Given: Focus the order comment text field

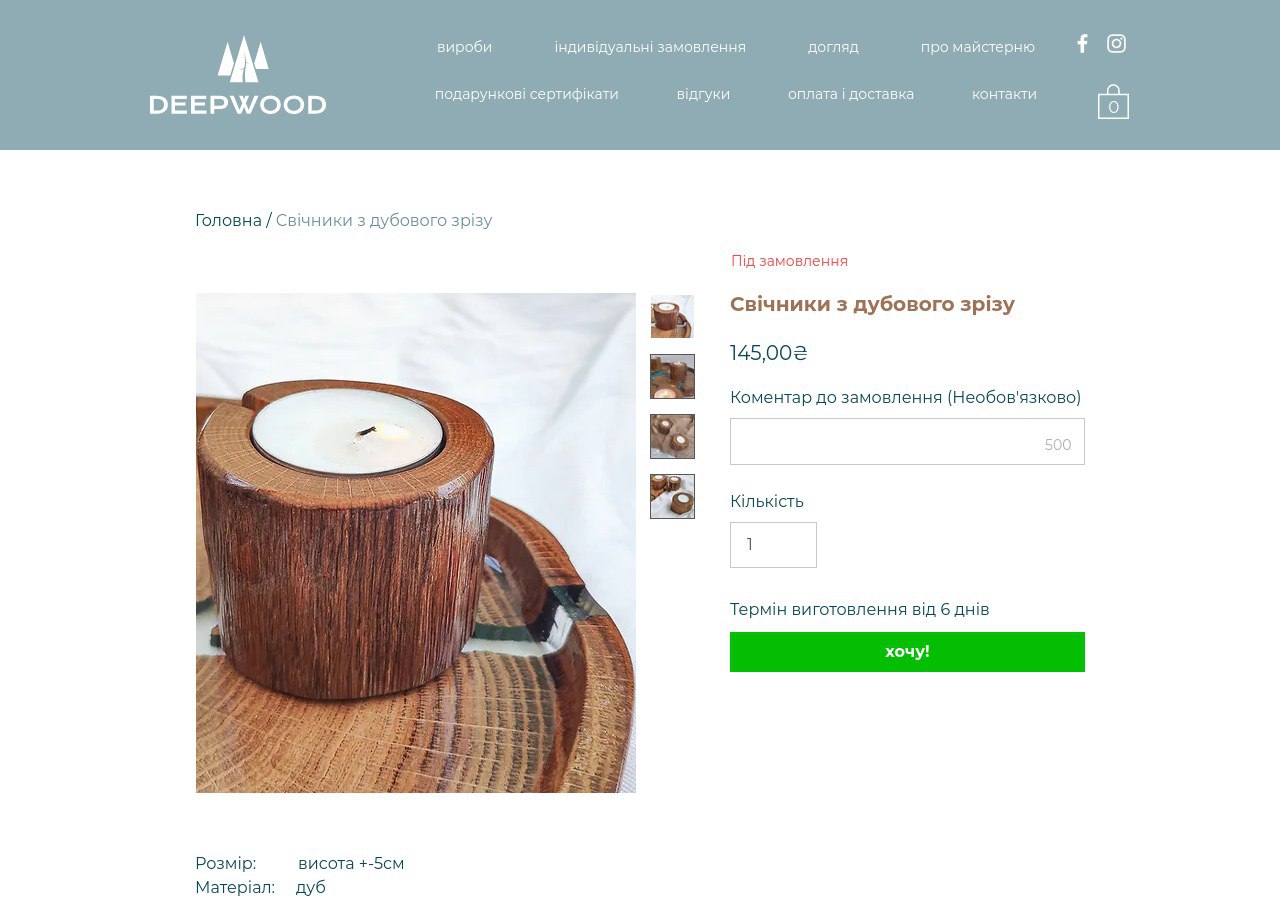Looking at the screenshot, I should pyautogui.click(x=907, y=441).
